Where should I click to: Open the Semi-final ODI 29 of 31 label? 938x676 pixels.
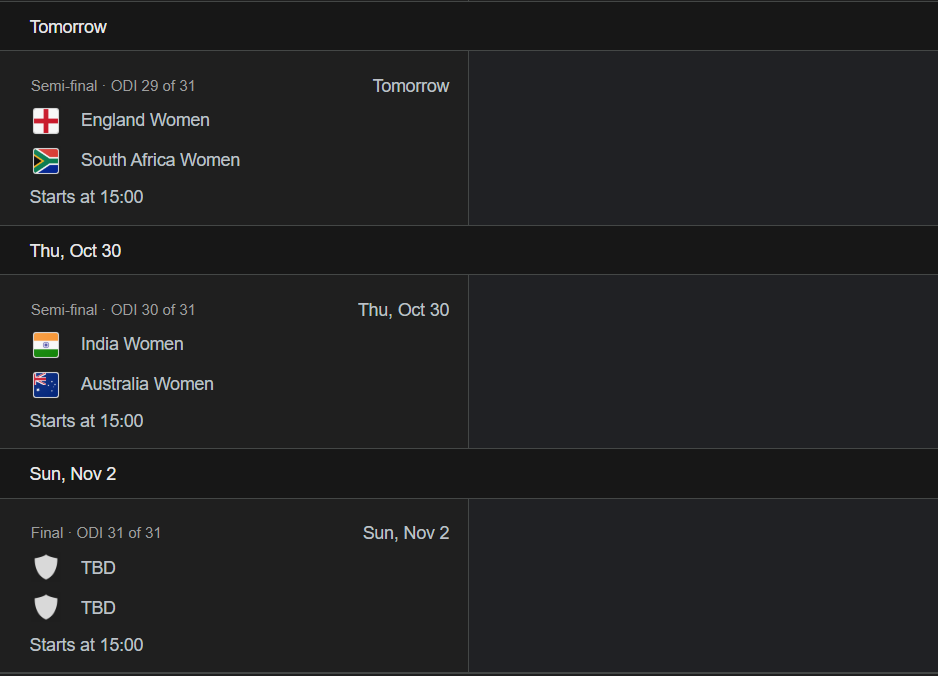pos(113,86)
